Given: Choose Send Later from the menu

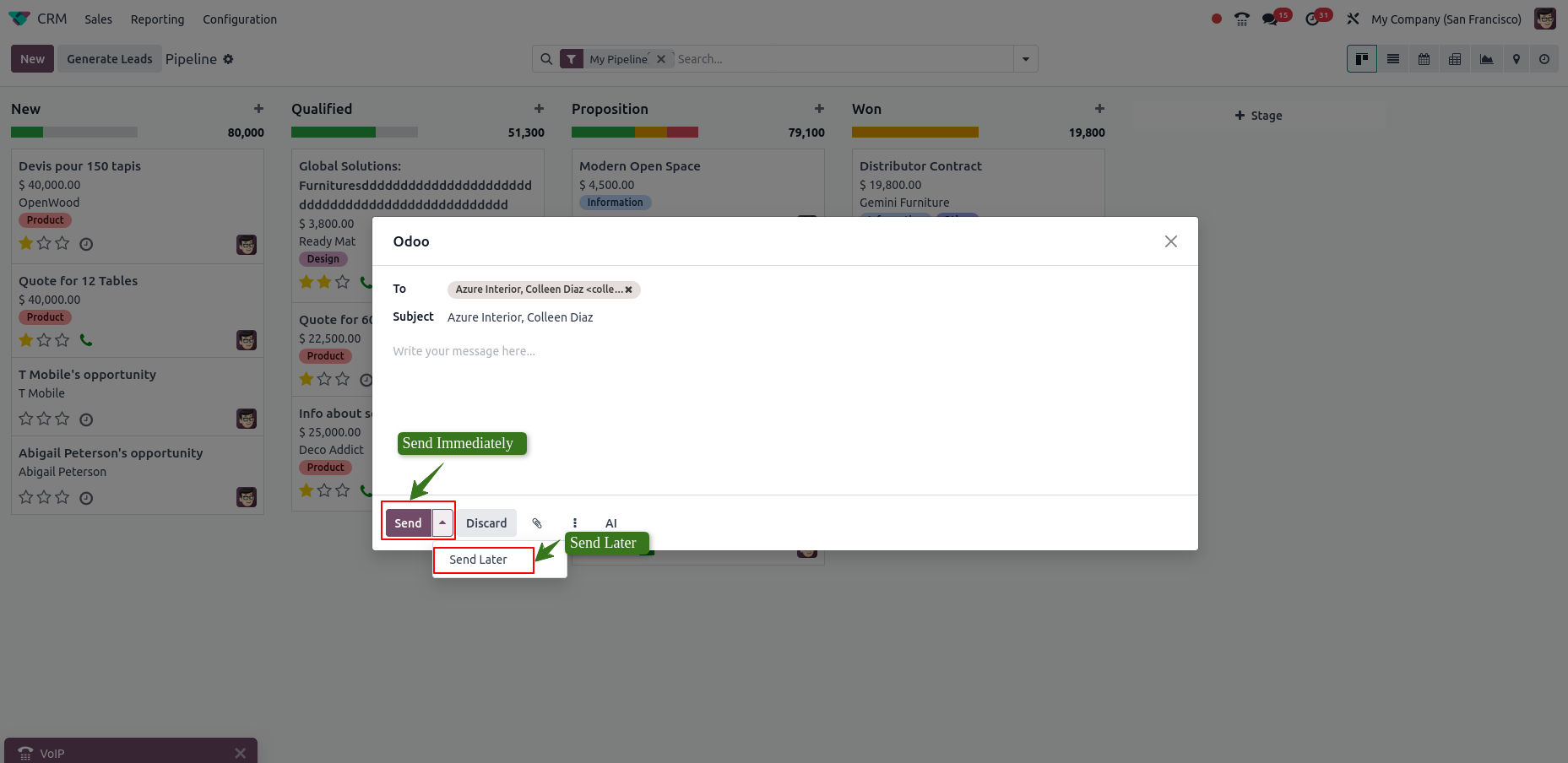Looking at the screenshot, I should pos(479,560).
